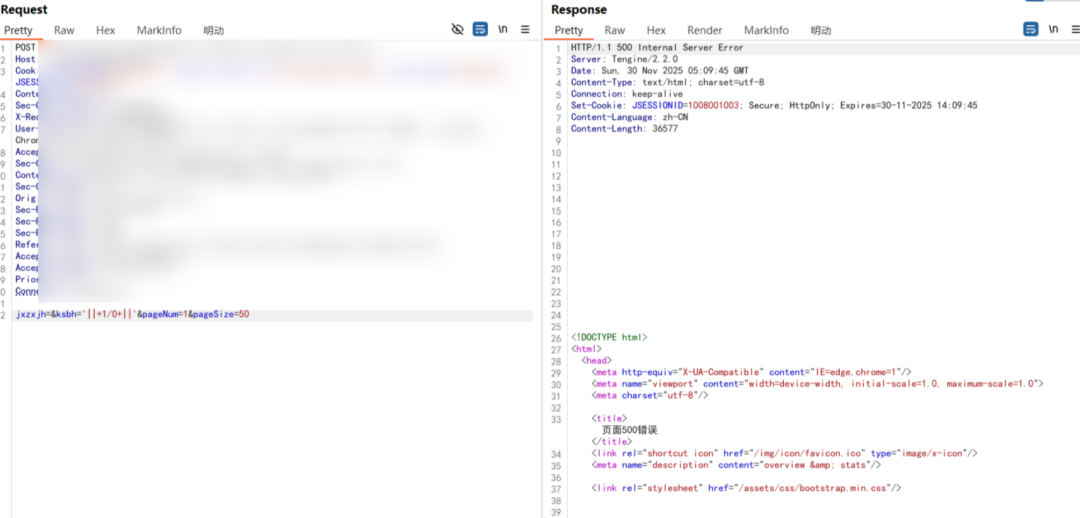1080x518 pixels.
Task: Open the Request panel hamburger options menu
Action: point(525,30)
